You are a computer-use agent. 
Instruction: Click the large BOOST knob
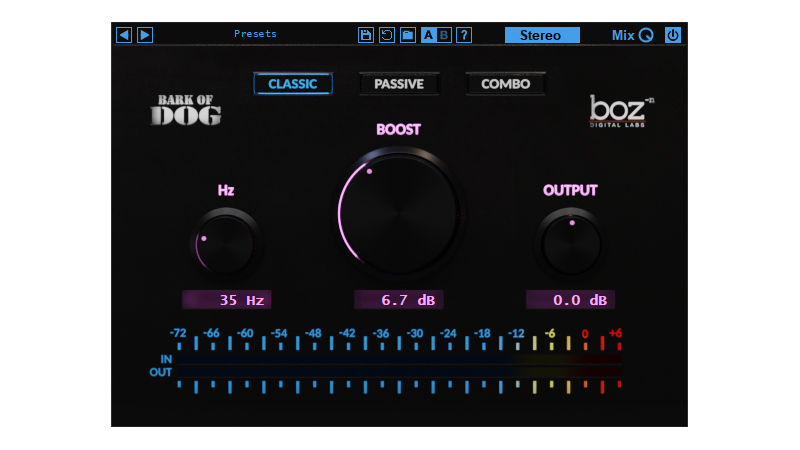pyautogui.click(x=398, y=213)
